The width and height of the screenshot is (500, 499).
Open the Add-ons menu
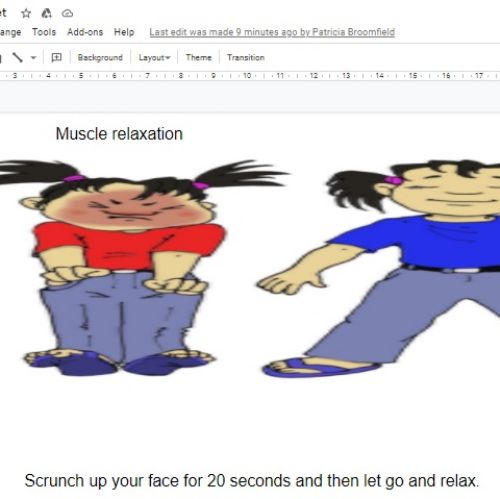pos(85,32)
